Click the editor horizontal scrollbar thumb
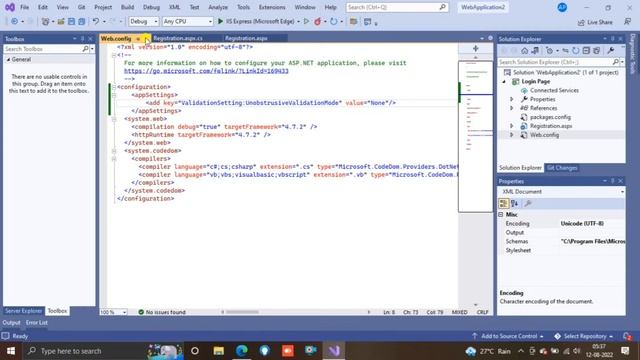The width and height of the screenshot is (640, 360). click(x=242, y=312)
